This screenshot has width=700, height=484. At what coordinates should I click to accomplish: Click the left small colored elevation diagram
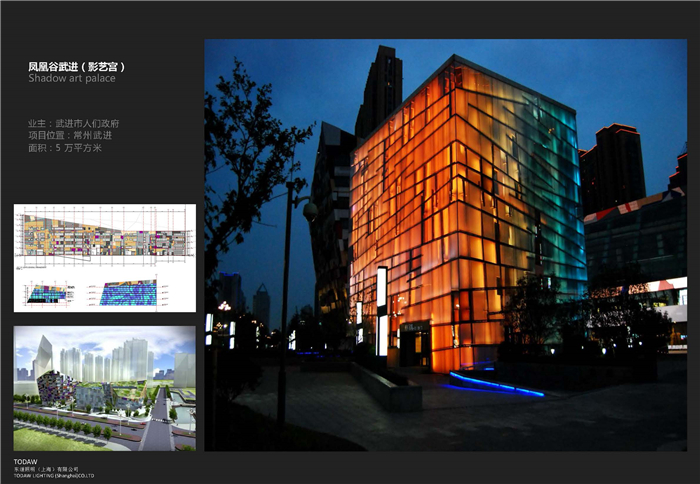click(x=46, y=293)
